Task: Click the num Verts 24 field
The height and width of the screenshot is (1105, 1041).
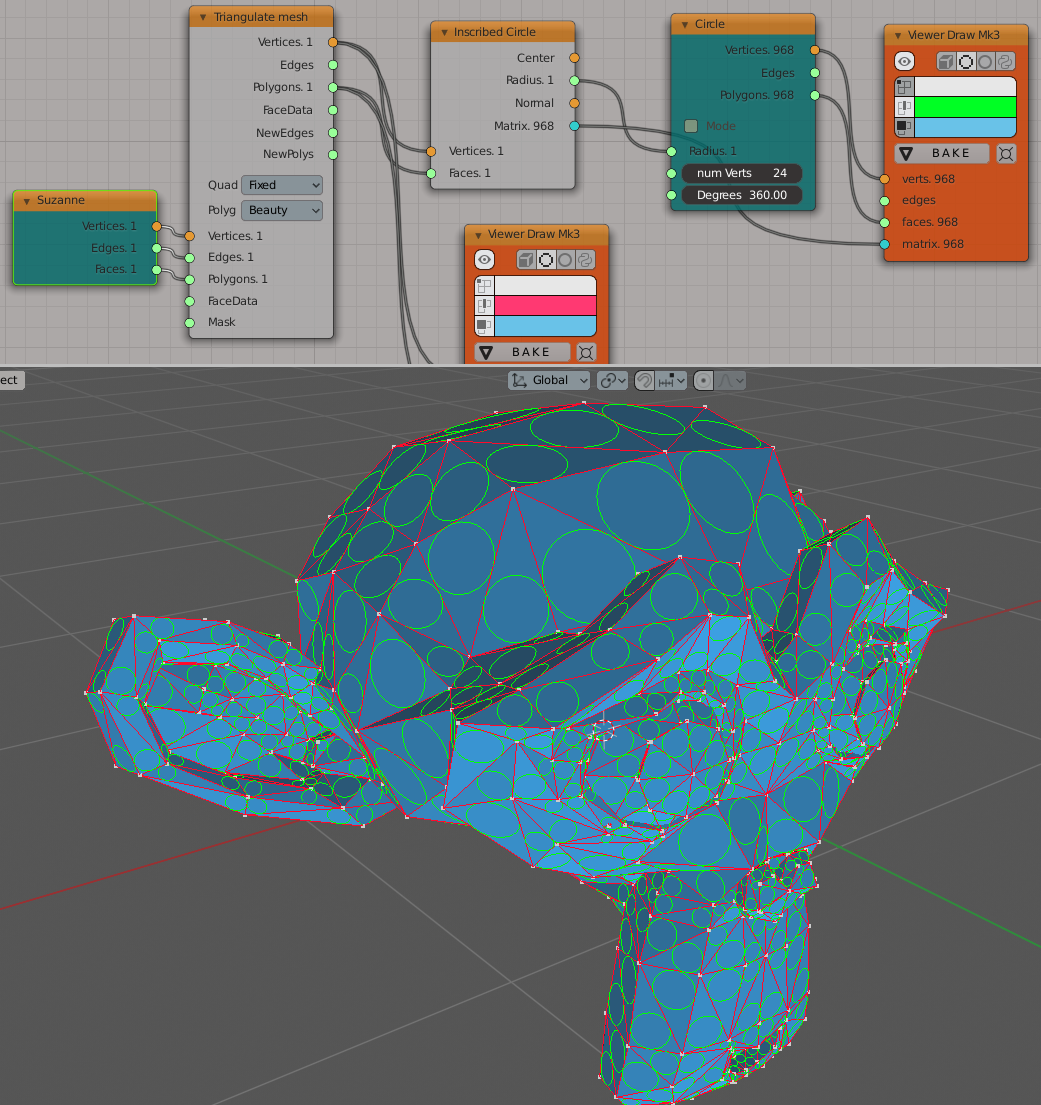Action: (741, 173)
